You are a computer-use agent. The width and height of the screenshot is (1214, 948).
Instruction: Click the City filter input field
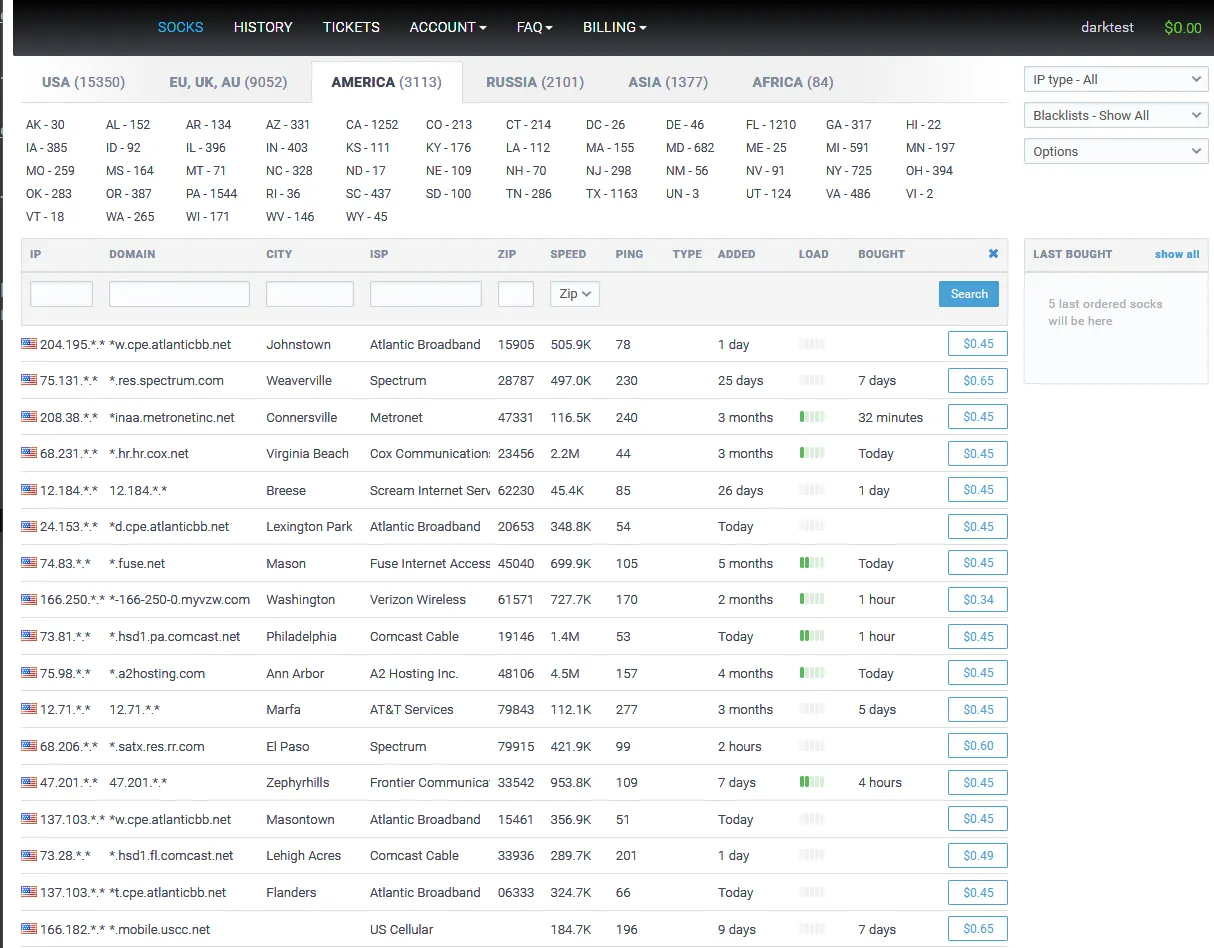[x=309, y=294]
